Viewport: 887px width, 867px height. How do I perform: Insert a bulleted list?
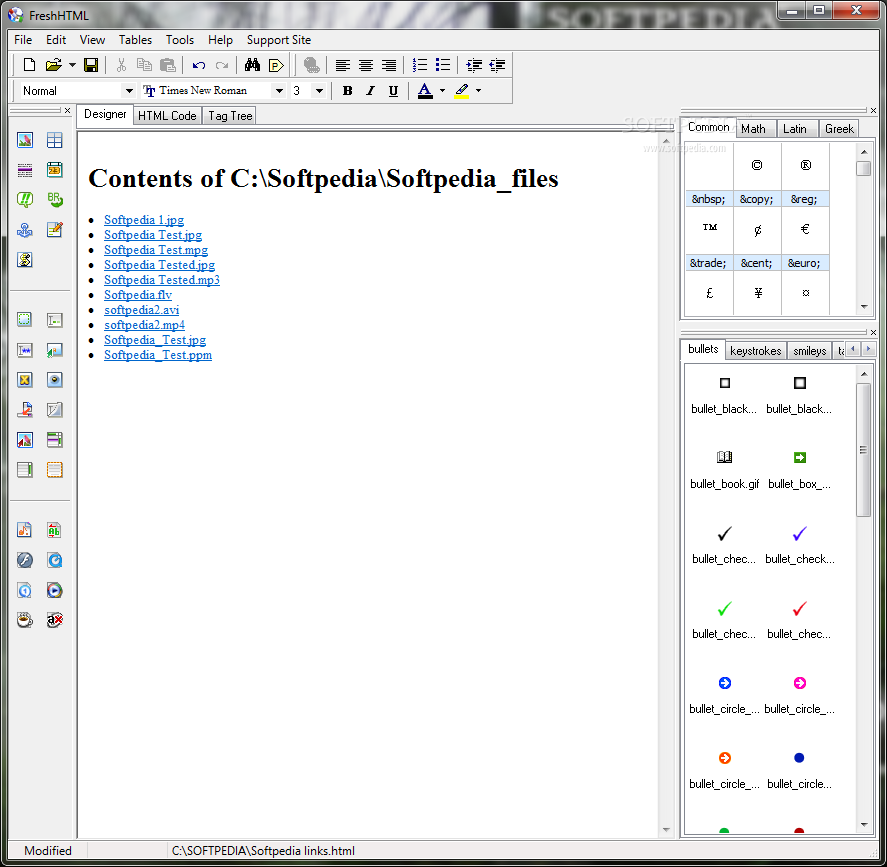[x=443, y=65]
